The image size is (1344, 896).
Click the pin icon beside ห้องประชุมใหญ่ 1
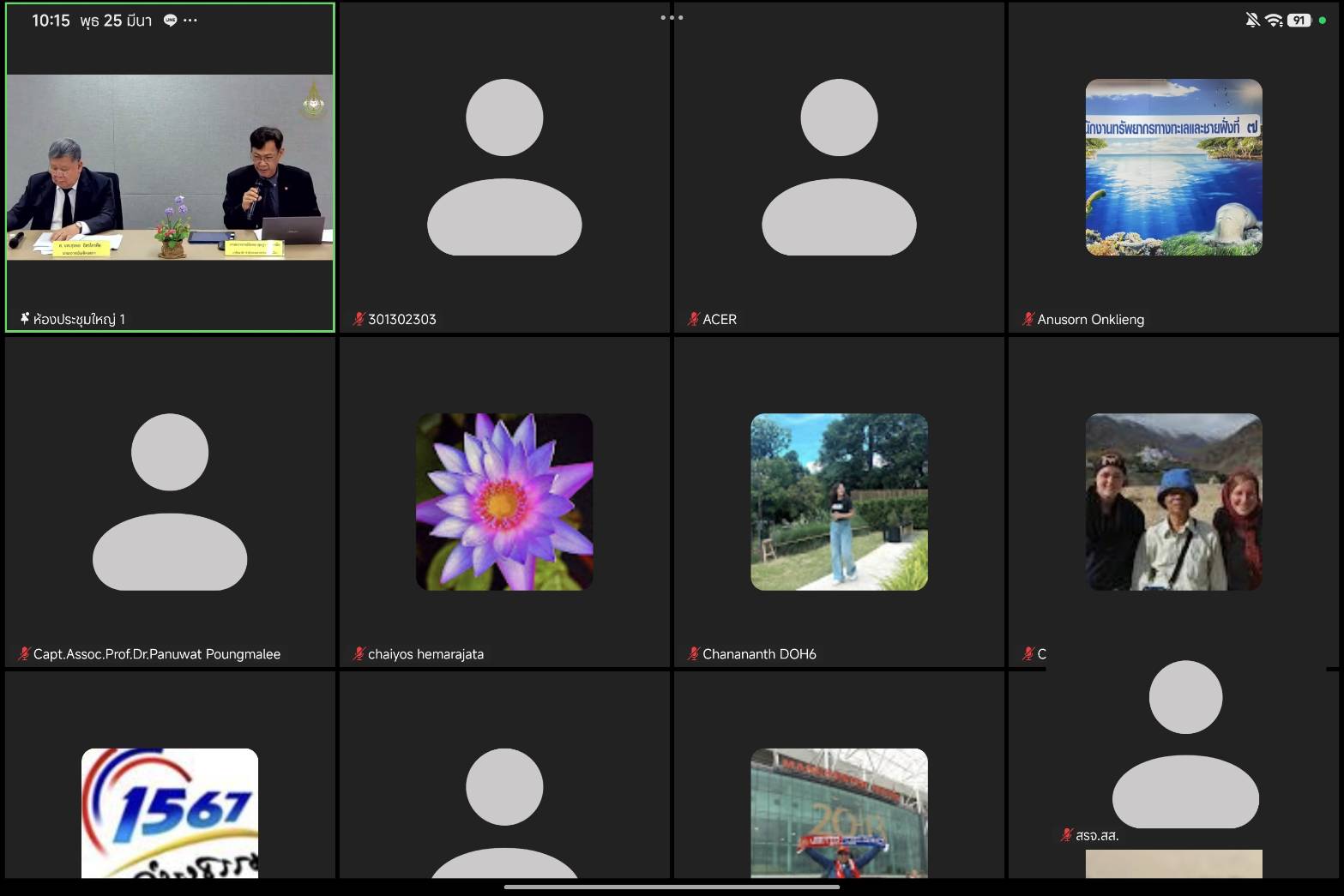[x=25, y=319]
